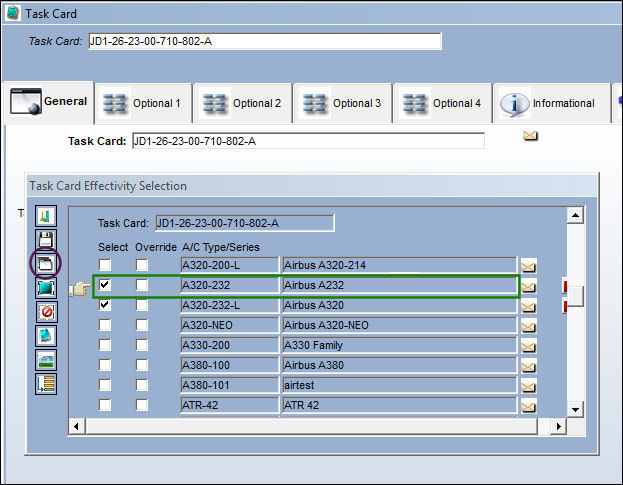The image size is (623, 485).
Task: Click the General tab Task Card field
Action: coord(308,141)
